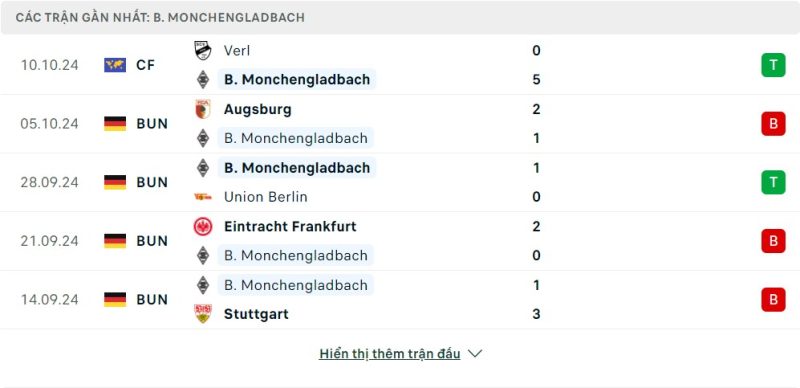Screen dimensions: 800x388
Task: Click the Verl club logo
Action: tap(203, 51)
